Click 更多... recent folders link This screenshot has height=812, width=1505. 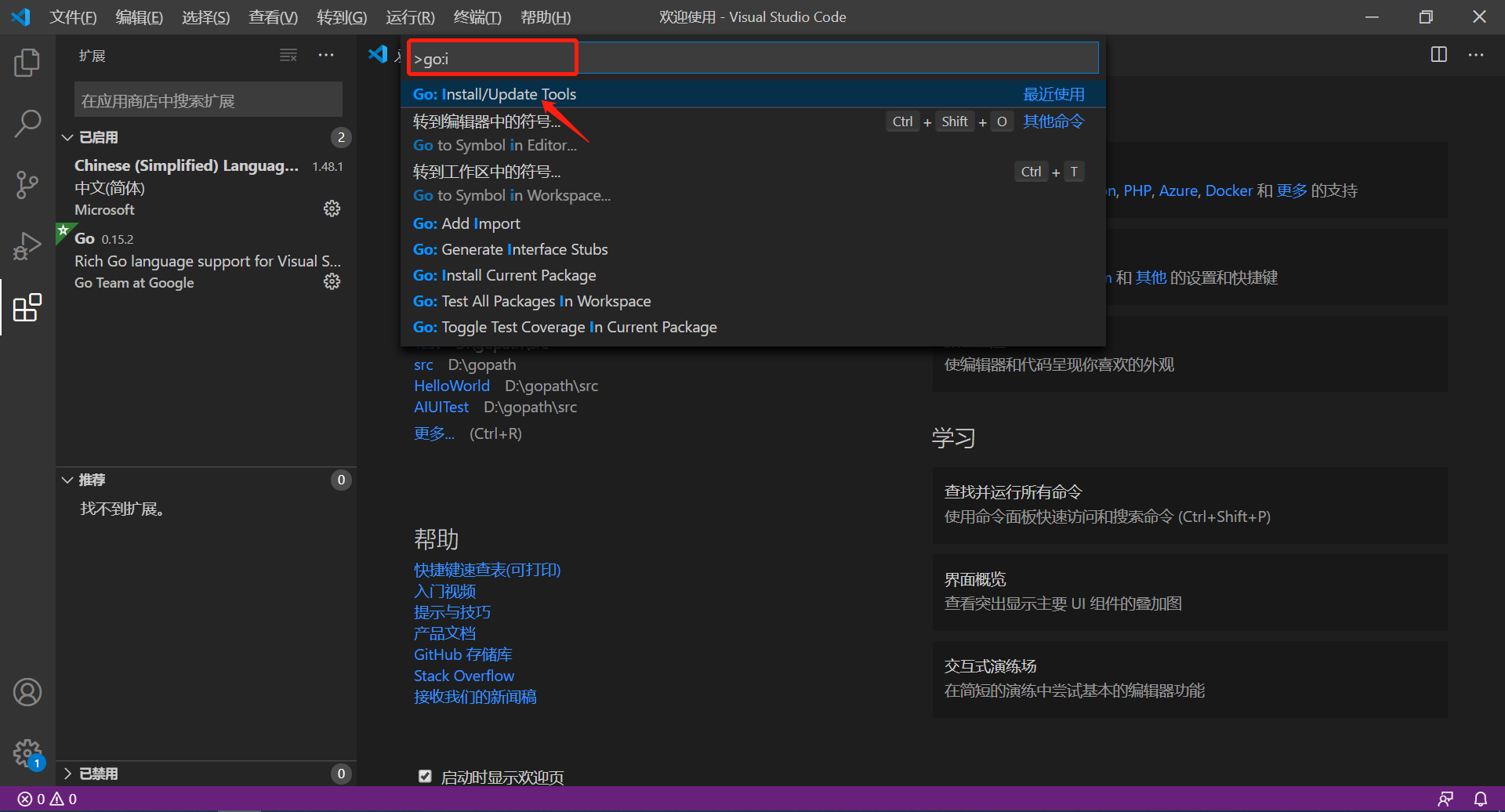click(x=434, y=433)
